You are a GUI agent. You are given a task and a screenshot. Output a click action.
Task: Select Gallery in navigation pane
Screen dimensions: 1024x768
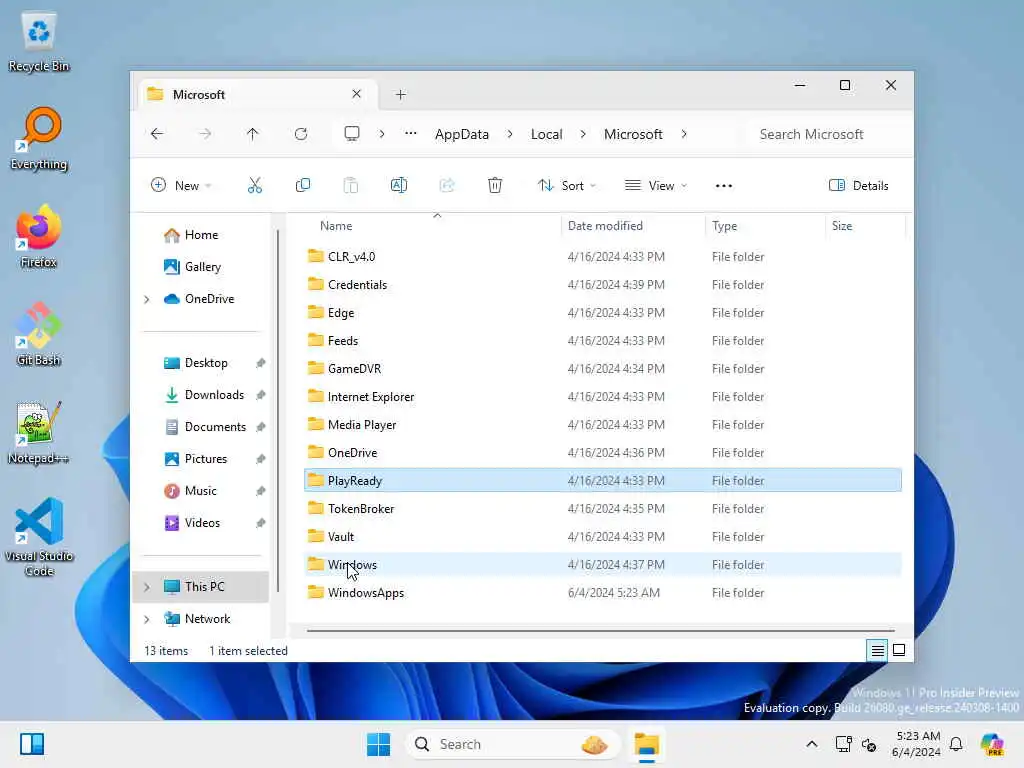[x=202, y=266]
